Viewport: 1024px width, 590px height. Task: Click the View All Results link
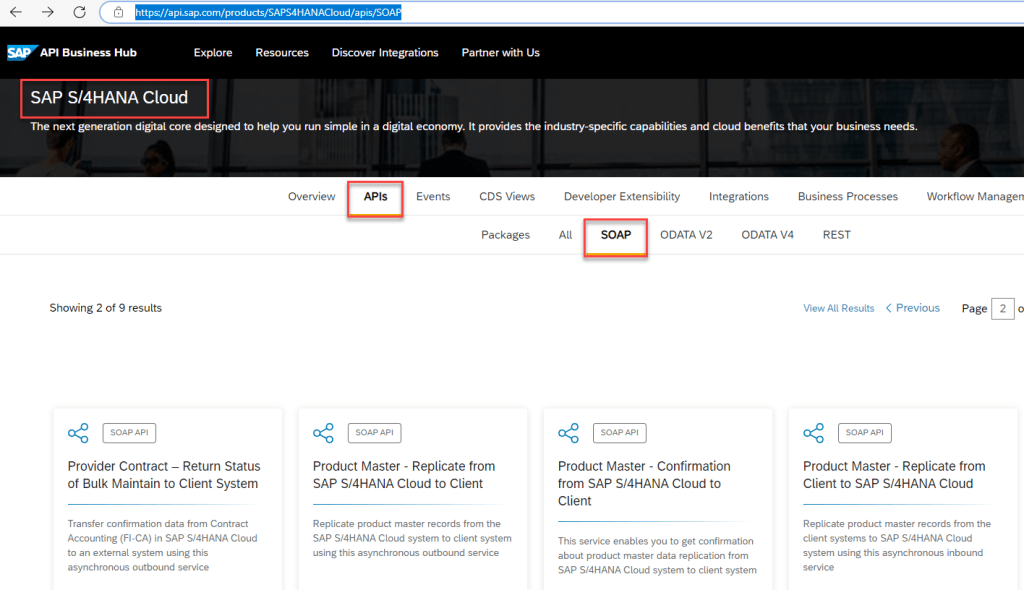pos(838,308)
